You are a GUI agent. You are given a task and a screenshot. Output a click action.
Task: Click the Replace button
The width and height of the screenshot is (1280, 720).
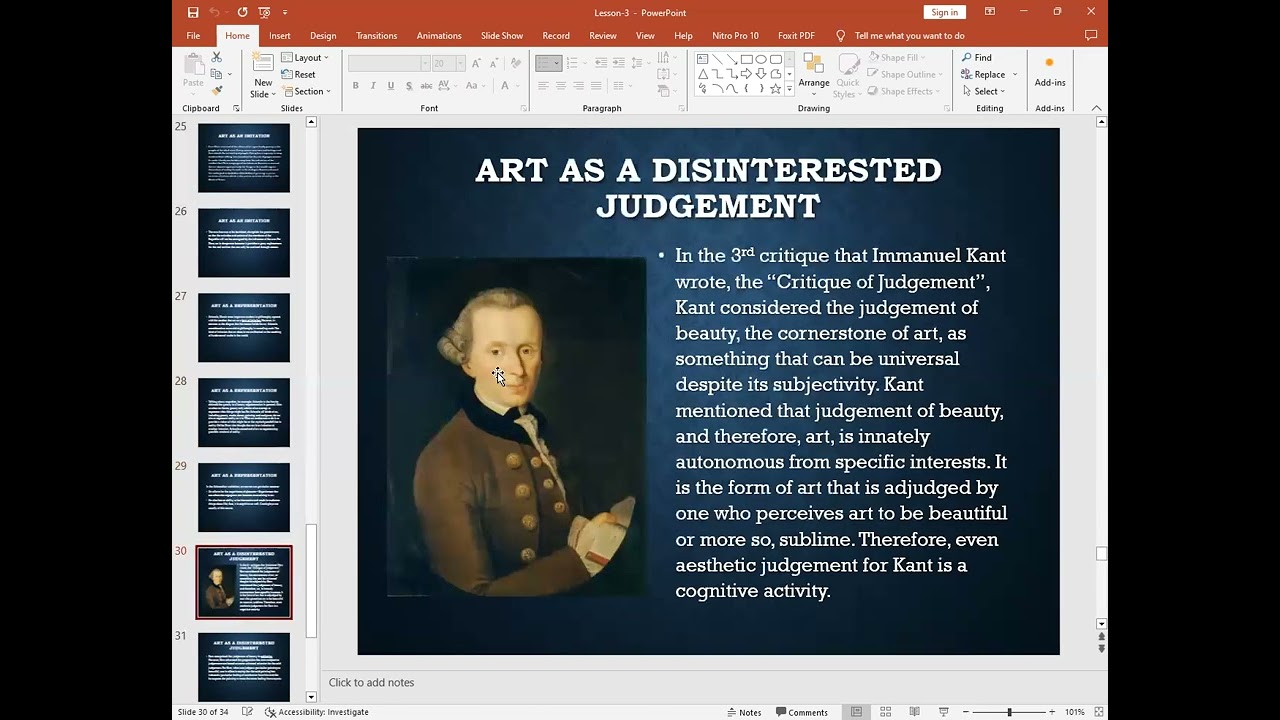[x=982, y=74]
